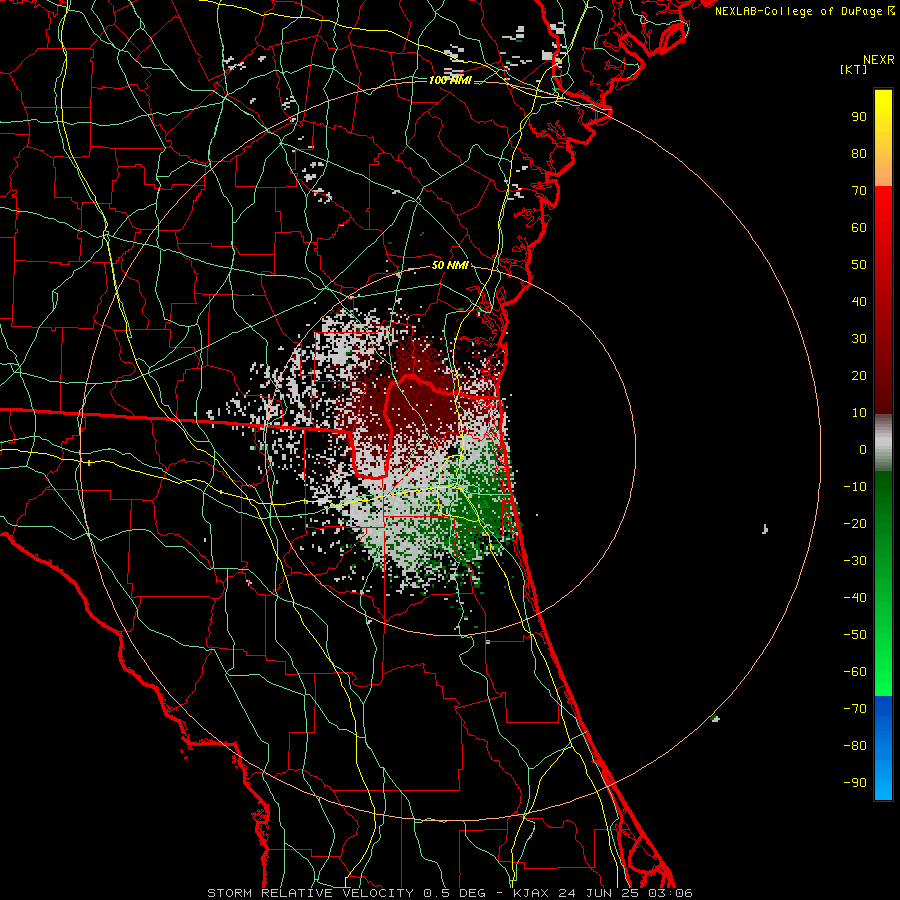Click the green segment of the velocity color scale
This screenshot has height=900, width=900.
[883, 583]
